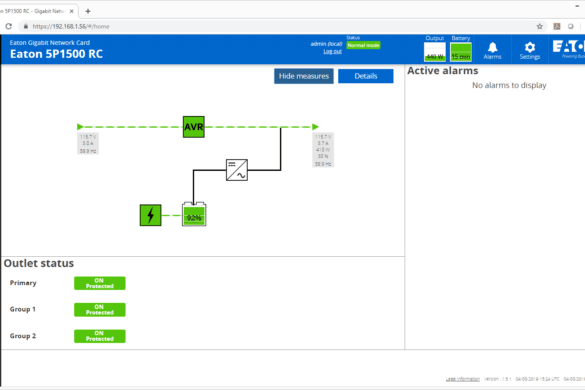Click Primary outlet ON Protected status
The height and width of the screenshot is (390, 585).
click(x=100, y=283)
